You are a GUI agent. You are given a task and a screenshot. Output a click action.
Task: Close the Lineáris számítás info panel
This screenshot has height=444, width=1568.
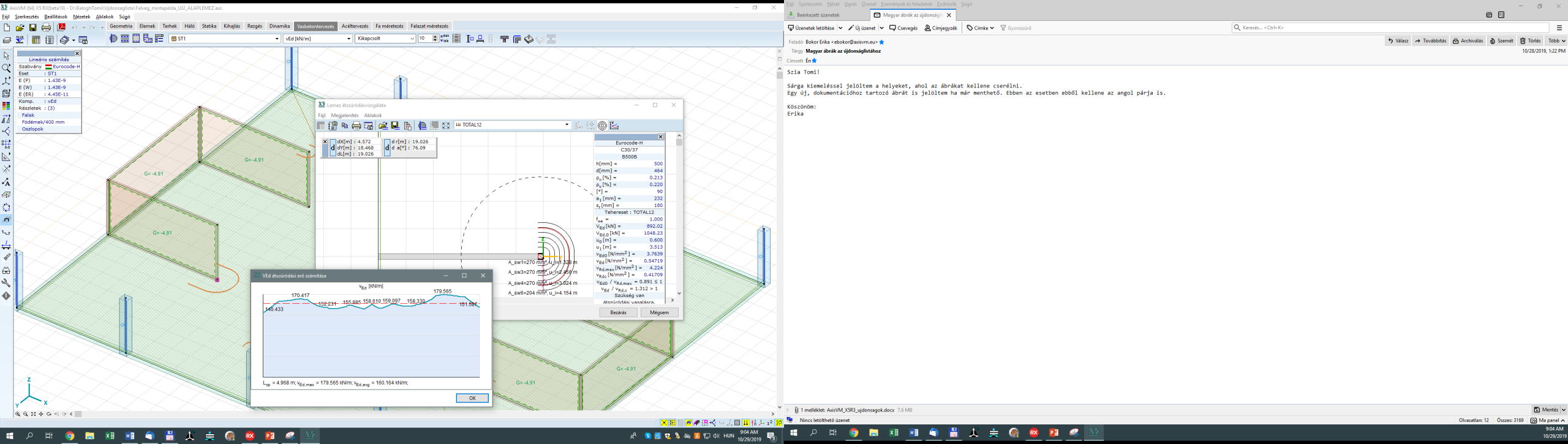77,53
